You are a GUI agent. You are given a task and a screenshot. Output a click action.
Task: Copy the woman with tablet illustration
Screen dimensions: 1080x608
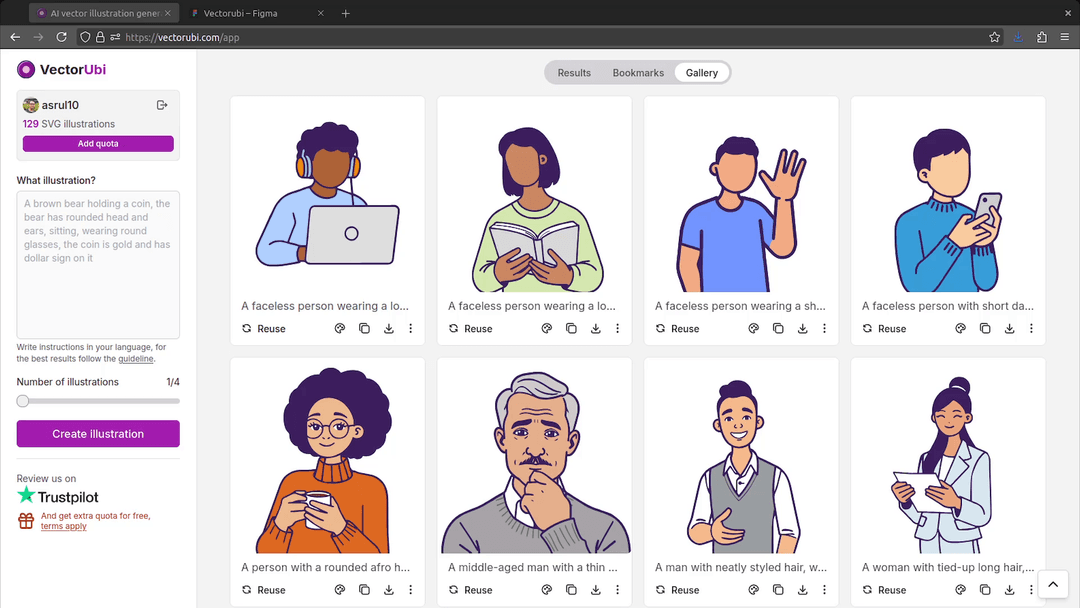[985, 590]
